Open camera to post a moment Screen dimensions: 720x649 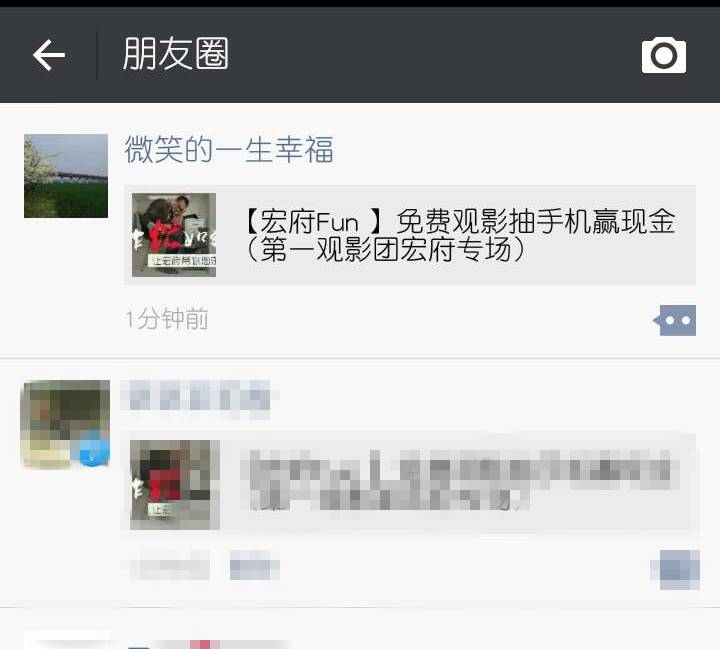point(664,56)
